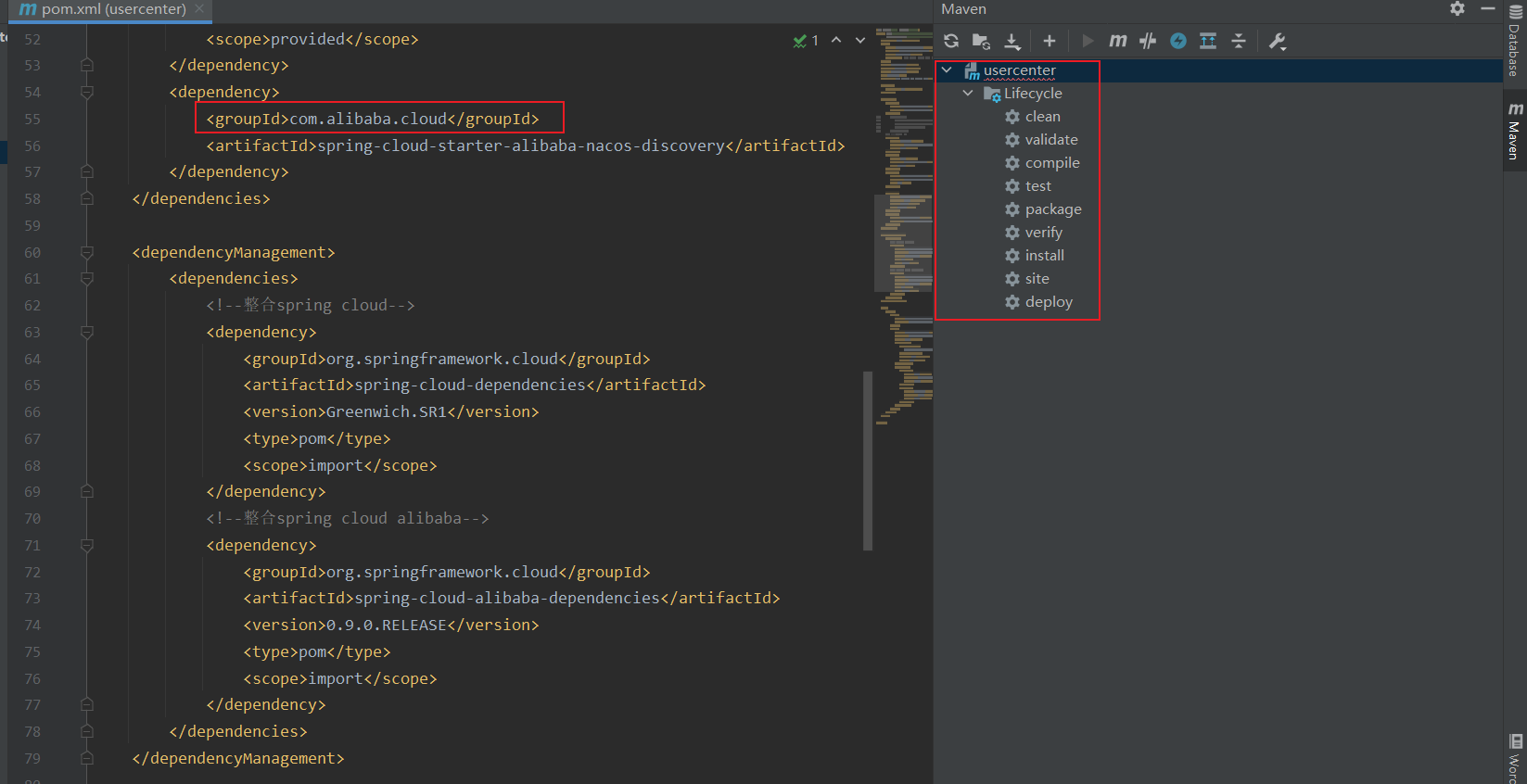Click the editor vertical scrollbar thumb
This screenshot has width=1527, height=784.
868,461
